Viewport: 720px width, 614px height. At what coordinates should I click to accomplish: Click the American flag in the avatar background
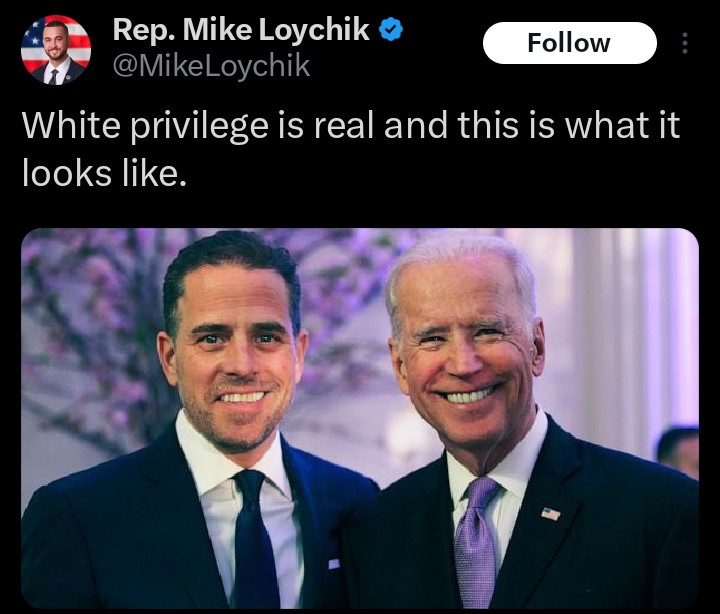point(40,38)
